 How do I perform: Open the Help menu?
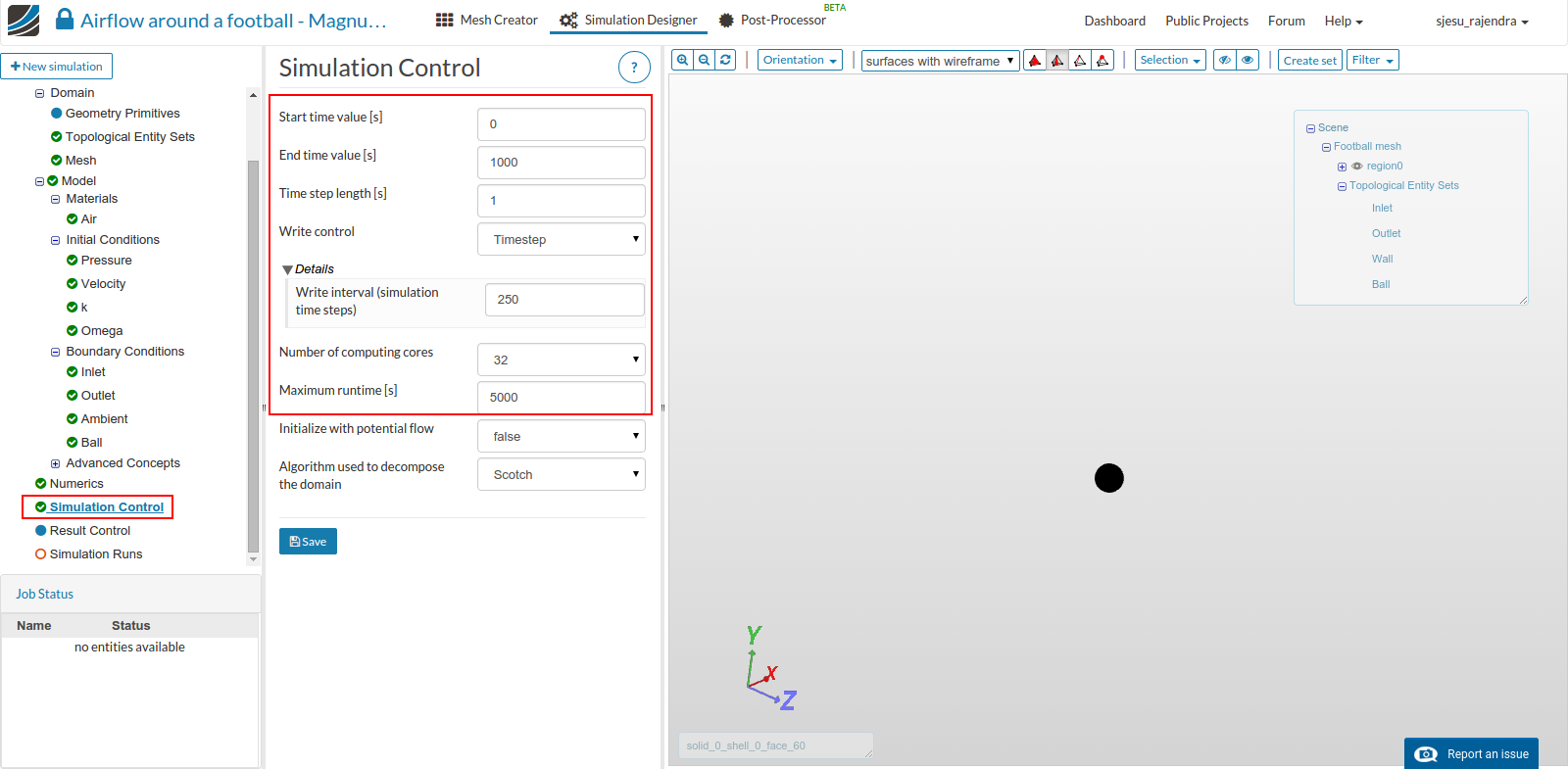tap(1344, 21)
